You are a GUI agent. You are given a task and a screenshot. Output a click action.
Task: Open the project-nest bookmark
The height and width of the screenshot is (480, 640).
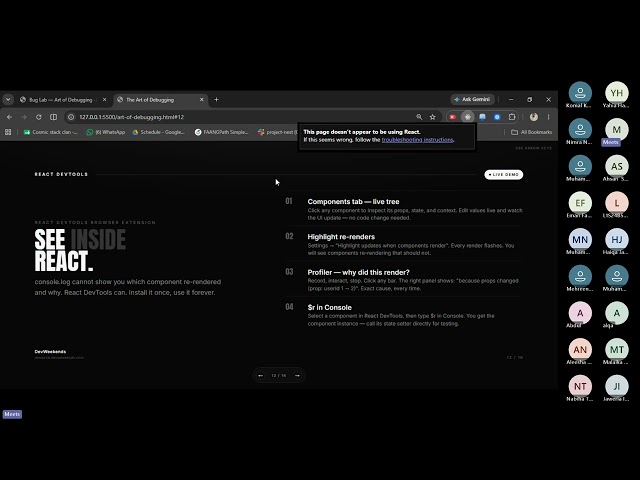(x=278, y=132)
